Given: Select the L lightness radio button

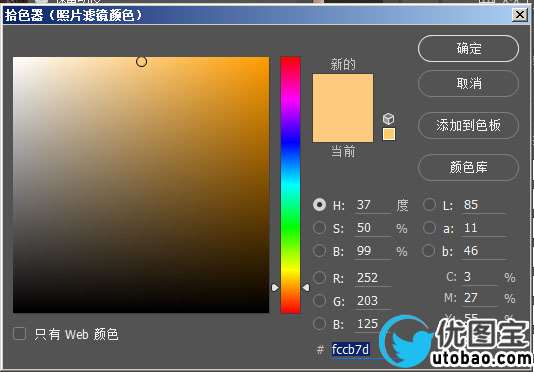Looking at the screenshot, I should (x=429, y=205).
